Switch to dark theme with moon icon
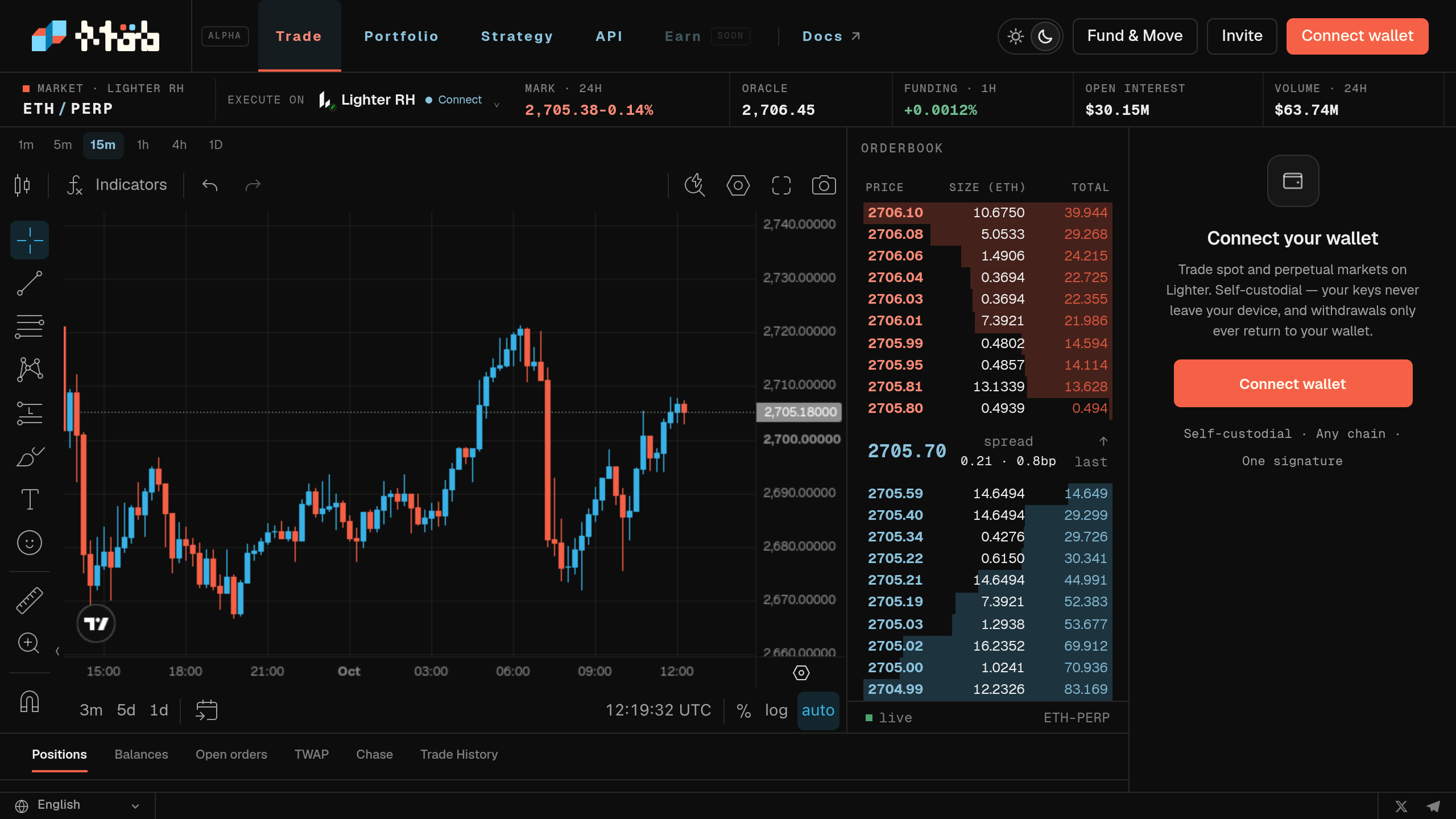This screenshot has height=819, width=1456. pyautogui.click(x=1045, y=36)
